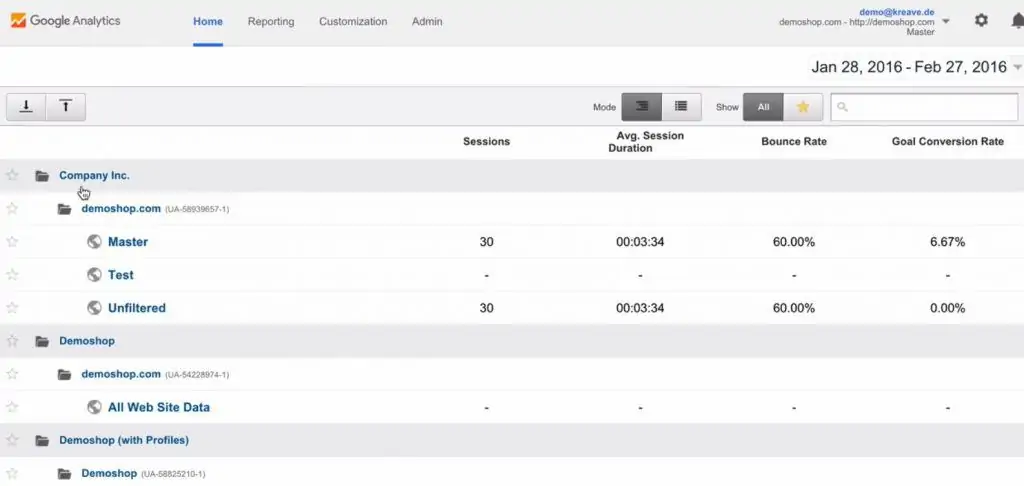Click the globe icon beside Unfiltered
Screen dimensions: 1024x486
94,308
